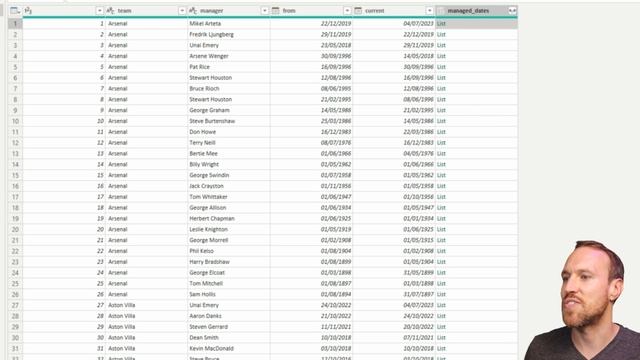Open the team column filter dropdown
The height and width of the screenshot is (360, 640).
182,11
